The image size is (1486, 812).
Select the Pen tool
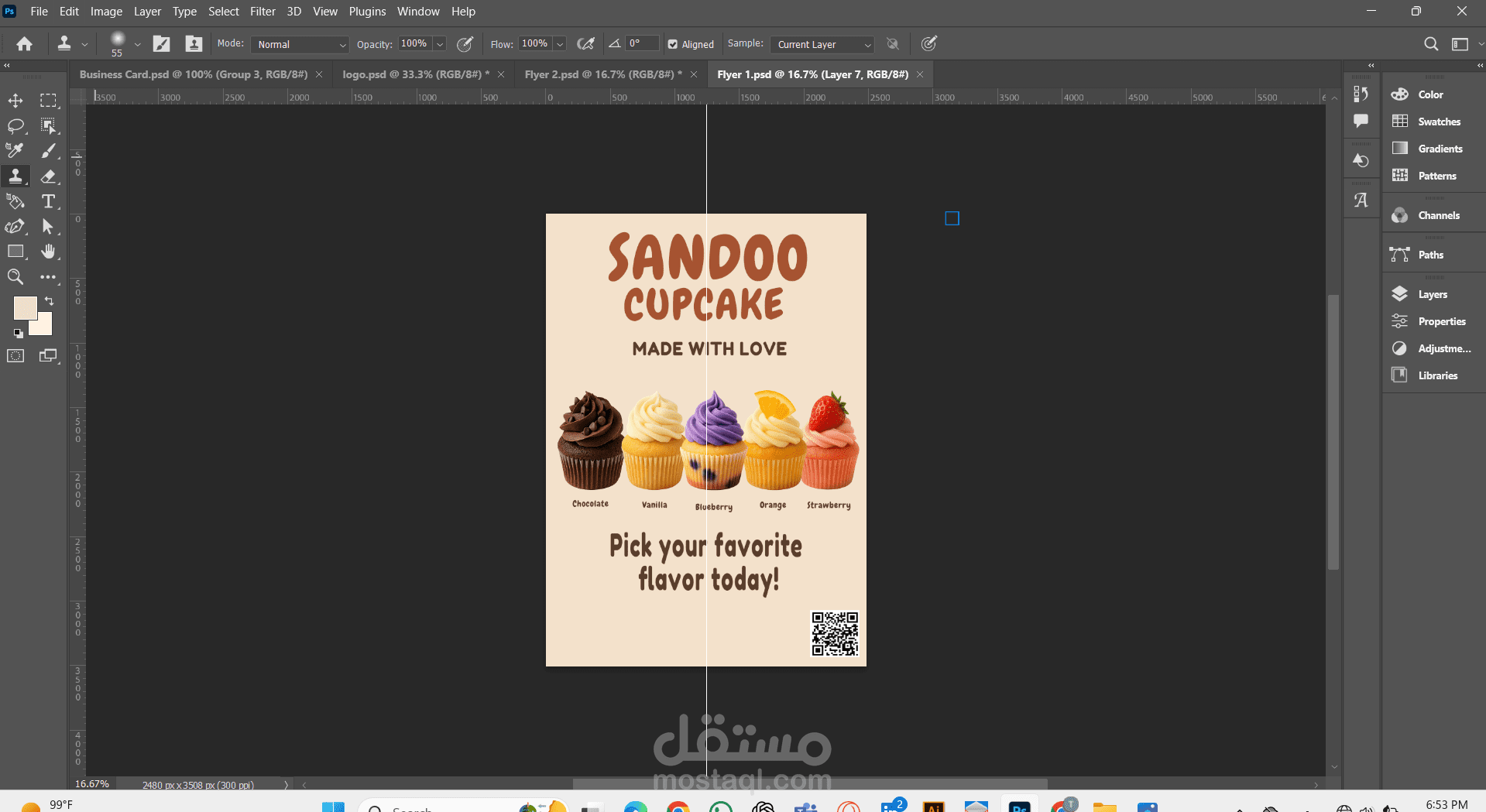coord(15,227)
